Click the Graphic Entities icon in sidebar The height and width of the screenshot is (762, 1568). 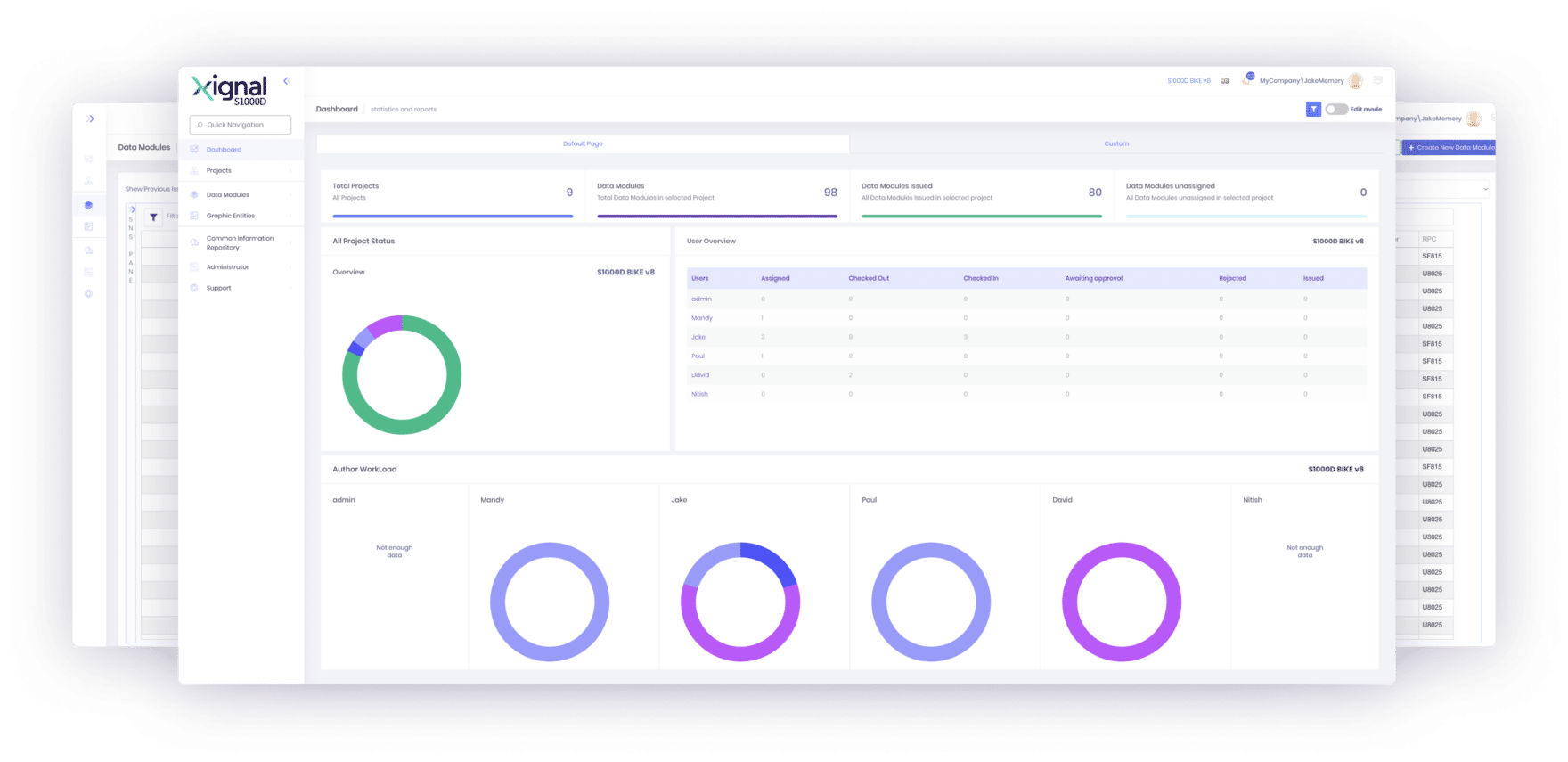coord(194,216)
